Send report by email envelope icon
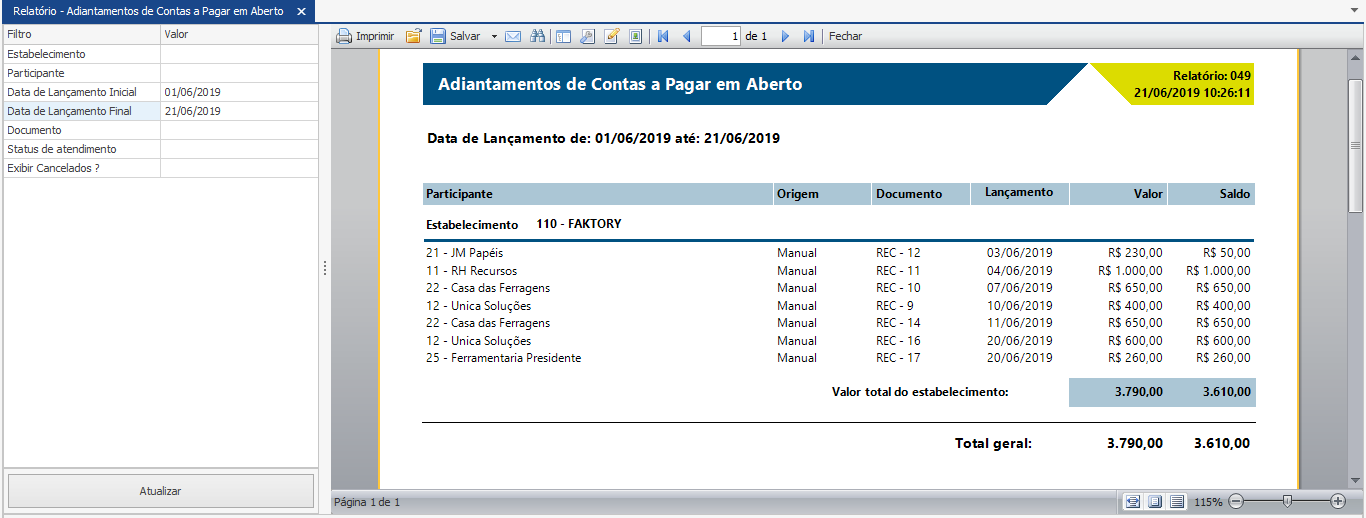The image size is (1366, 518). 513,36
